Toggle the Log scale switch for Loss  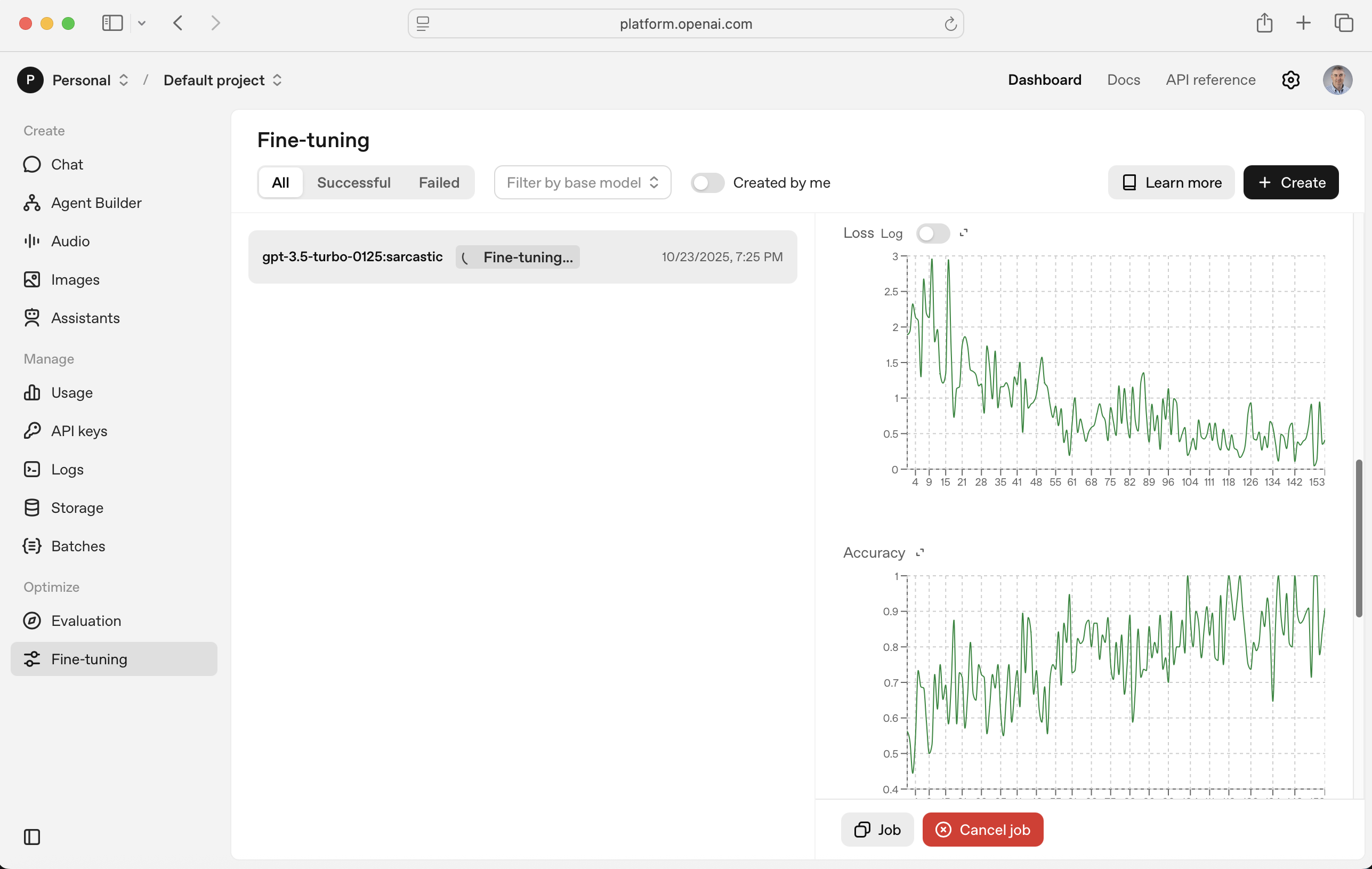932,233
